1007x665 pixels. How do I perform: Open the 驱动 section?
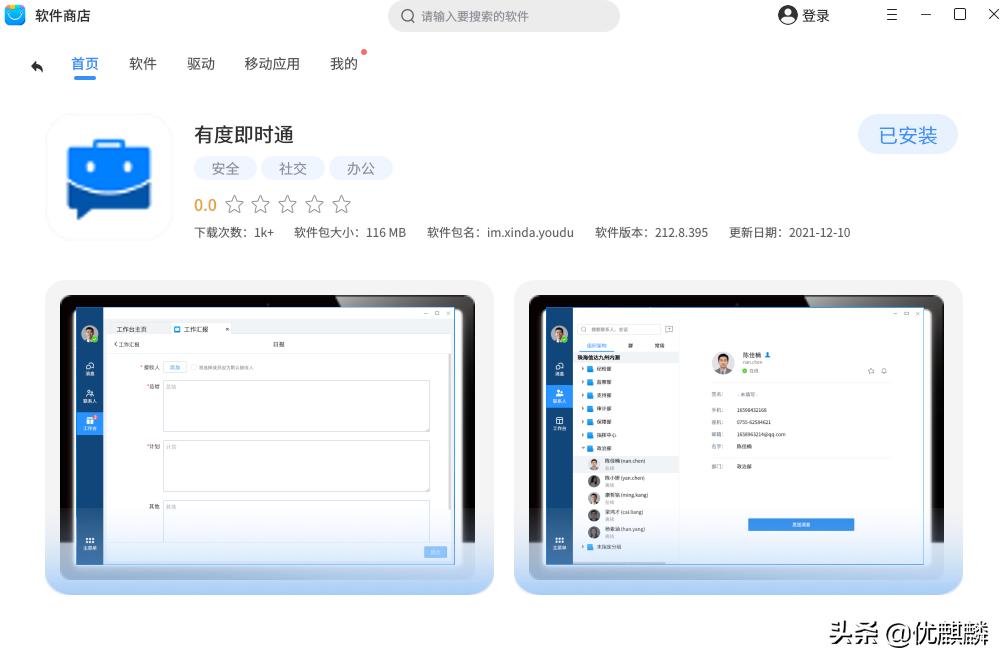point(200,64)
